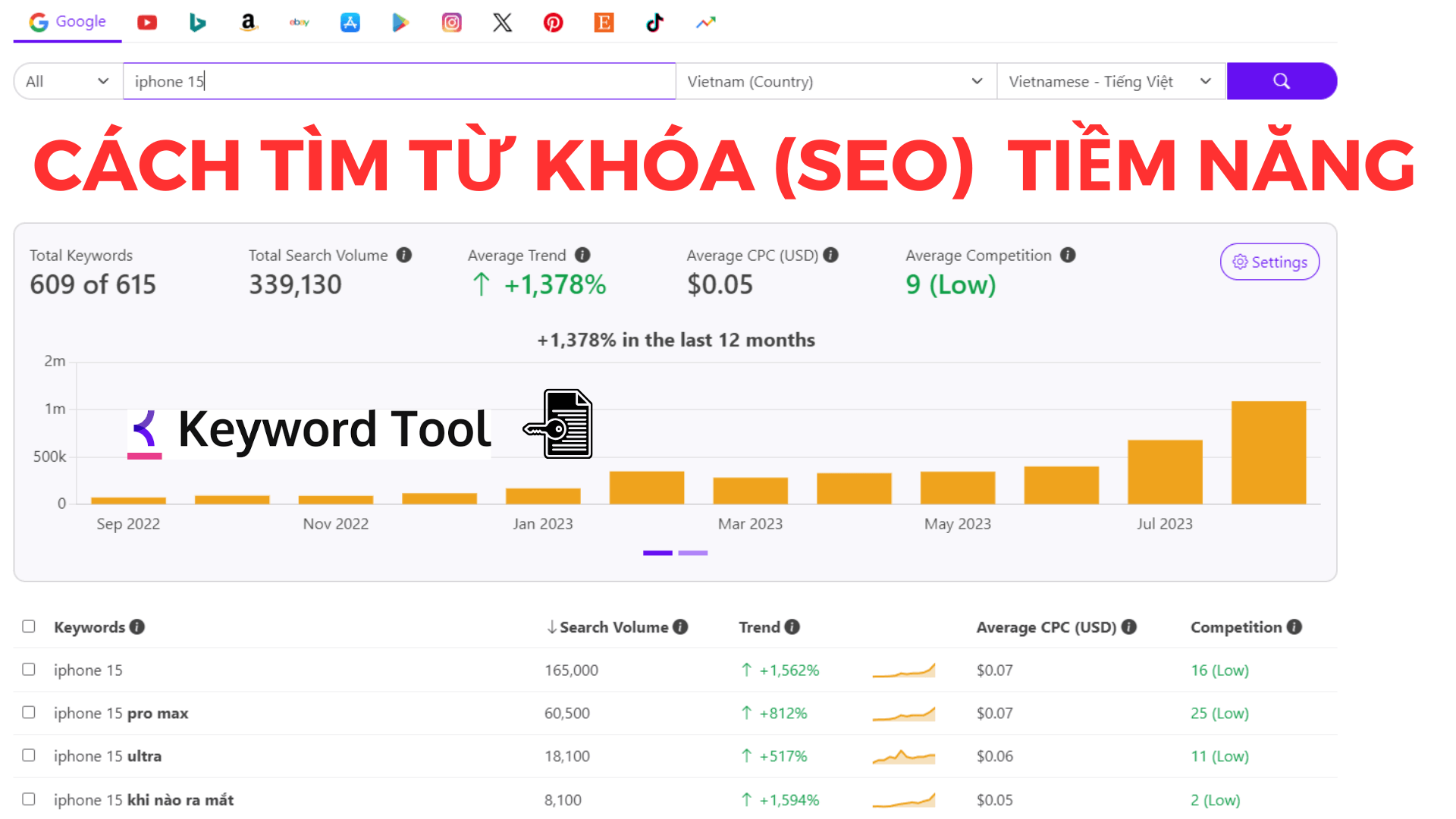Open the Trends keyword tab
Image resolution: width=1456 pixels, height=819 pixels.
click(x=706, y=23)
